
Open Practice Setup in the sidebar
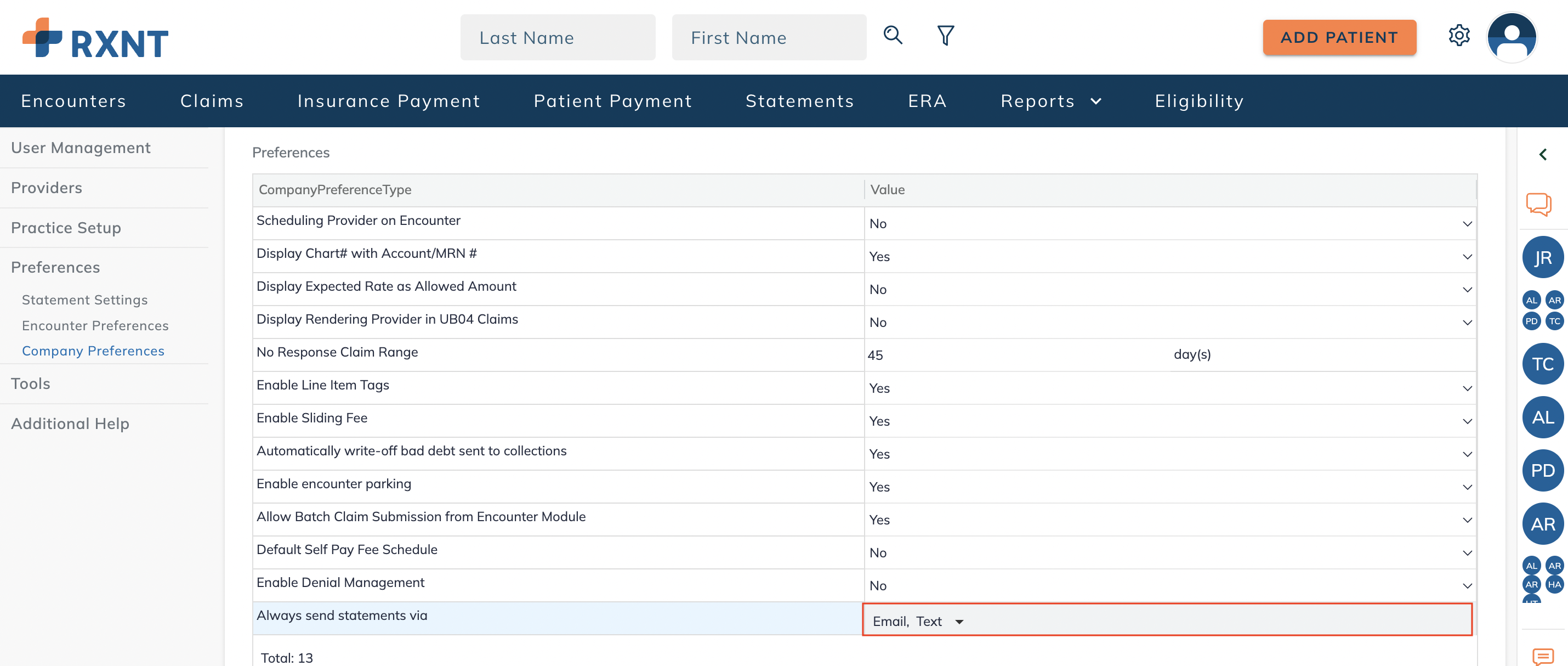66,227
